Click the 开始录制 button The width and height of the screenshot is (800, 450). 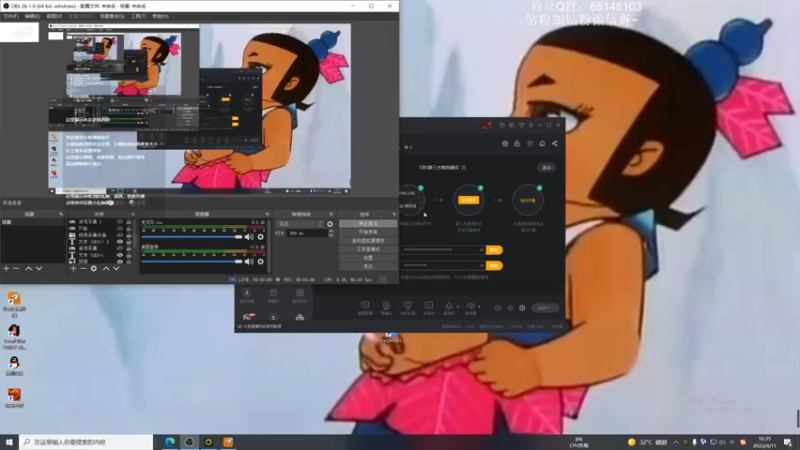point(368,232)
